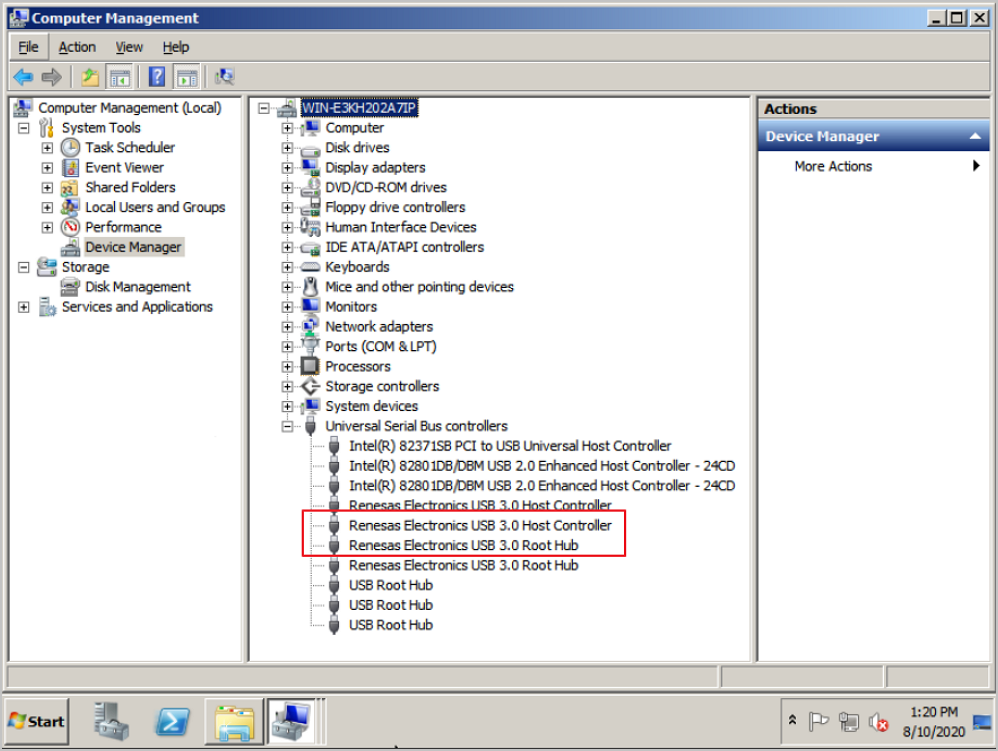Open More Actions submenu
Viewport: 998px width, 751px height.
(873, 166)
